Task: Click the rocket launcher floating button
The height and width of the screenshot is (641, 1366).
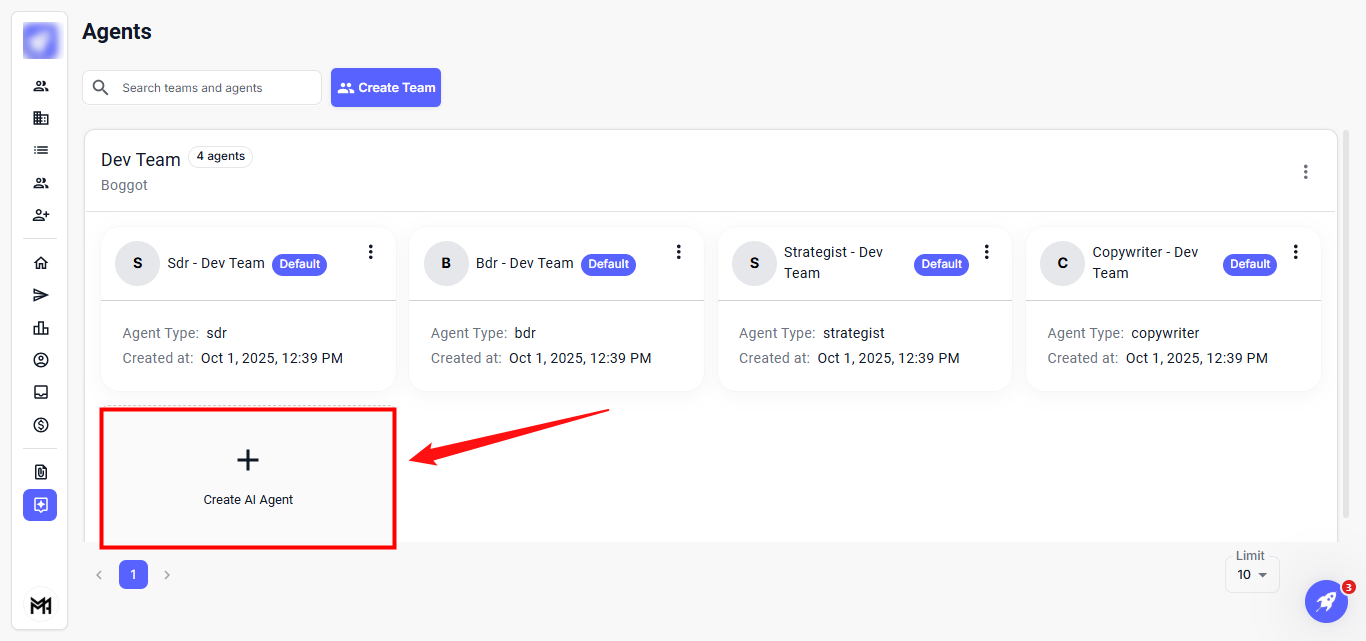Action: 1326,601
